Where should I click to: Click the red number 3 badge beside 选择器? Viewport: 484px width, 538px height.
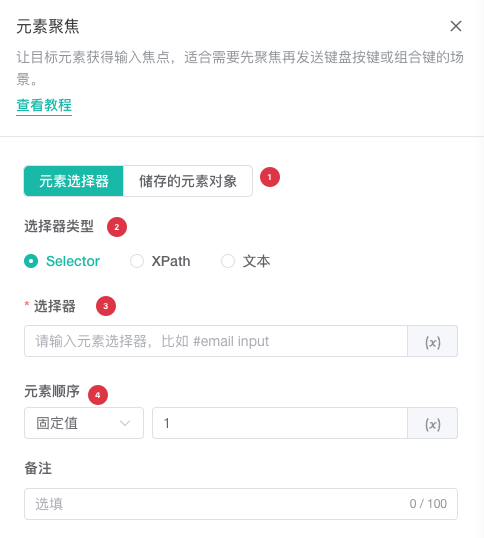[106, 306]
